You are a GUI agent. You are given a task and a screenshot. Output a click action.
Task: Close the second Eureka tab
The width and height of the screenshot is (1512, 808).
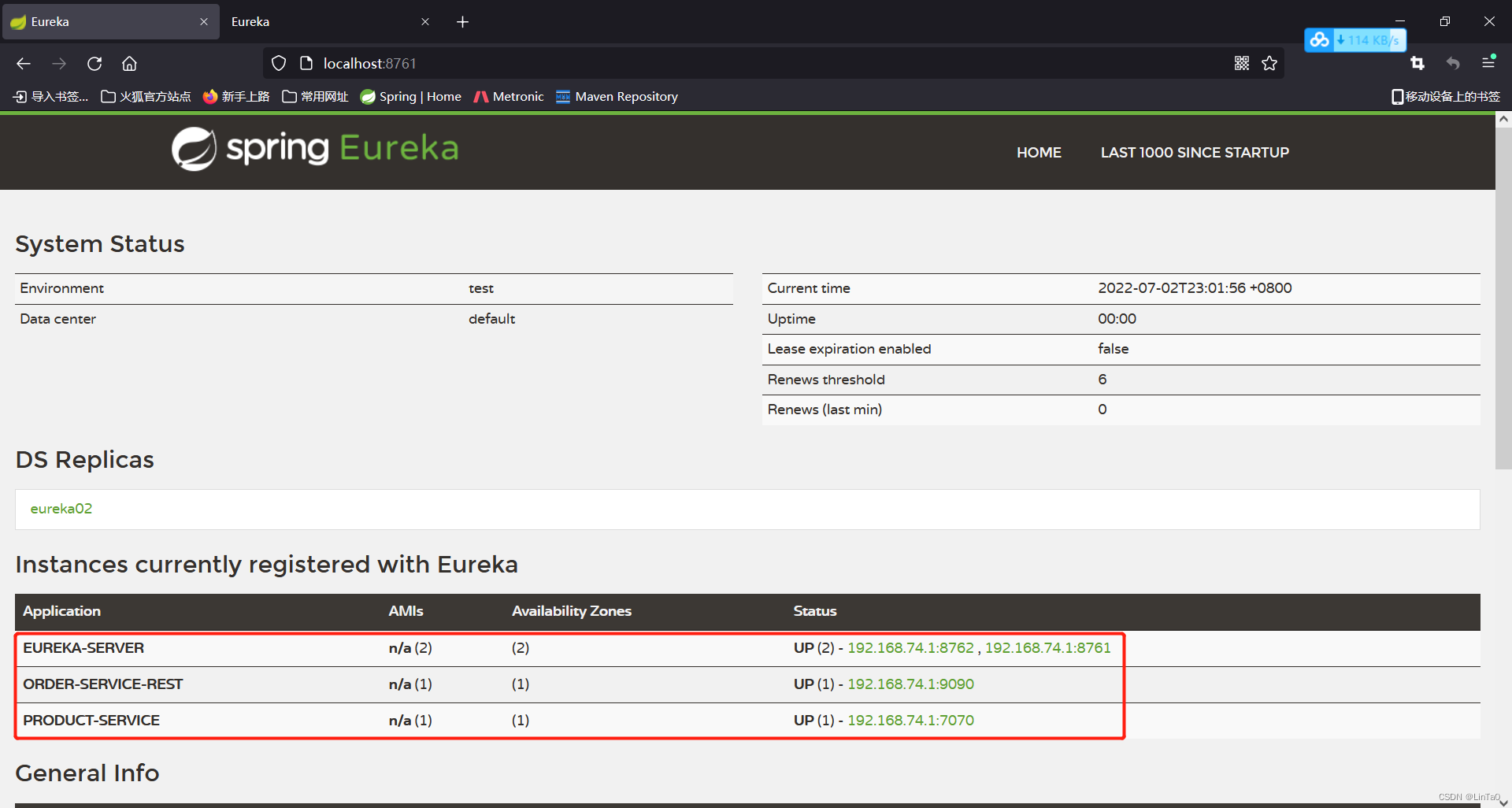coord(425,22)
